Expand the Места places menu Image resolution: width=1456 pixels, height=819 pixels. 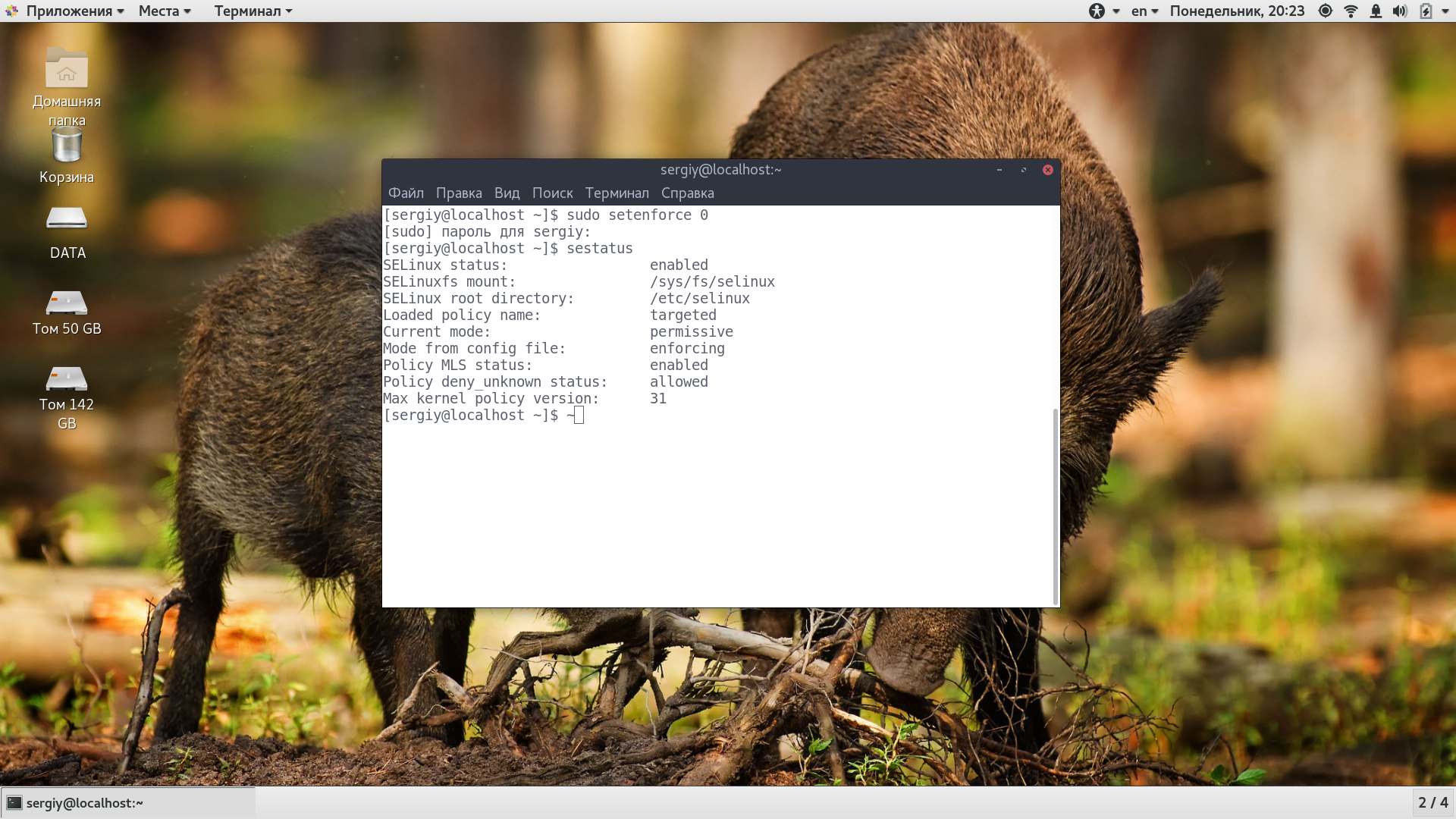point(165,11)
